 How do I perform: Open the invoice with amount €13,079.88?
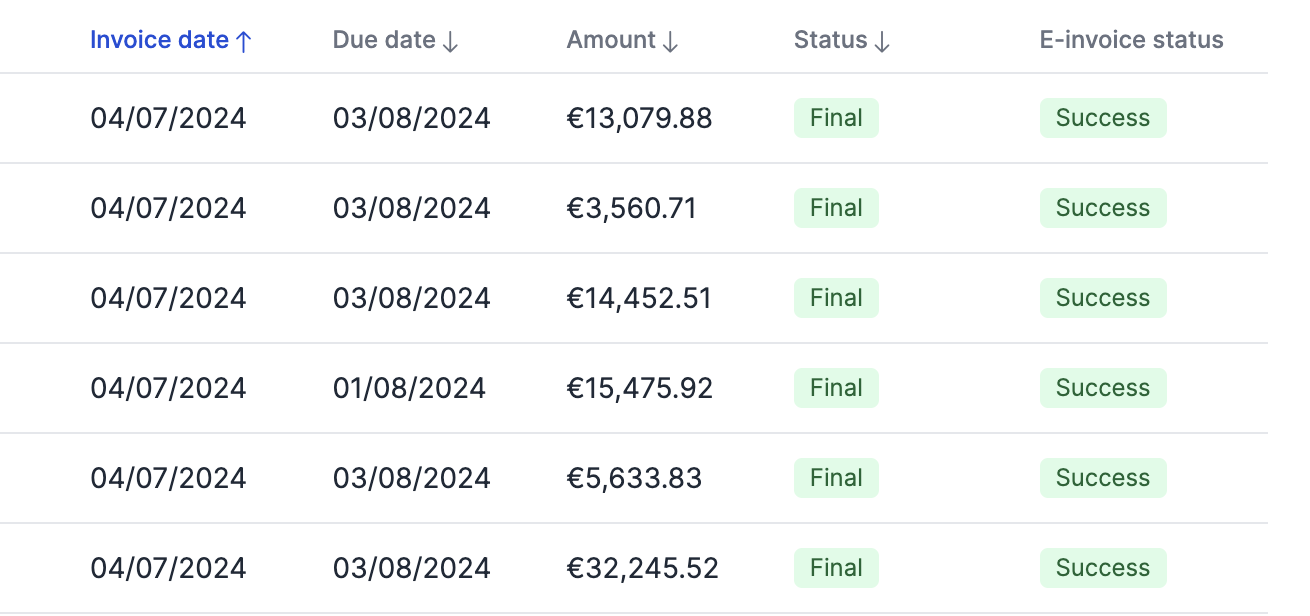(x=639, y=117)
